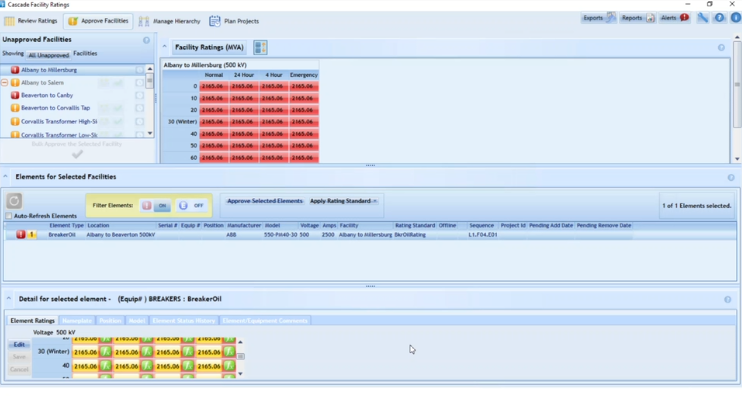Click the Rating Standard column header

coord(415,226)
